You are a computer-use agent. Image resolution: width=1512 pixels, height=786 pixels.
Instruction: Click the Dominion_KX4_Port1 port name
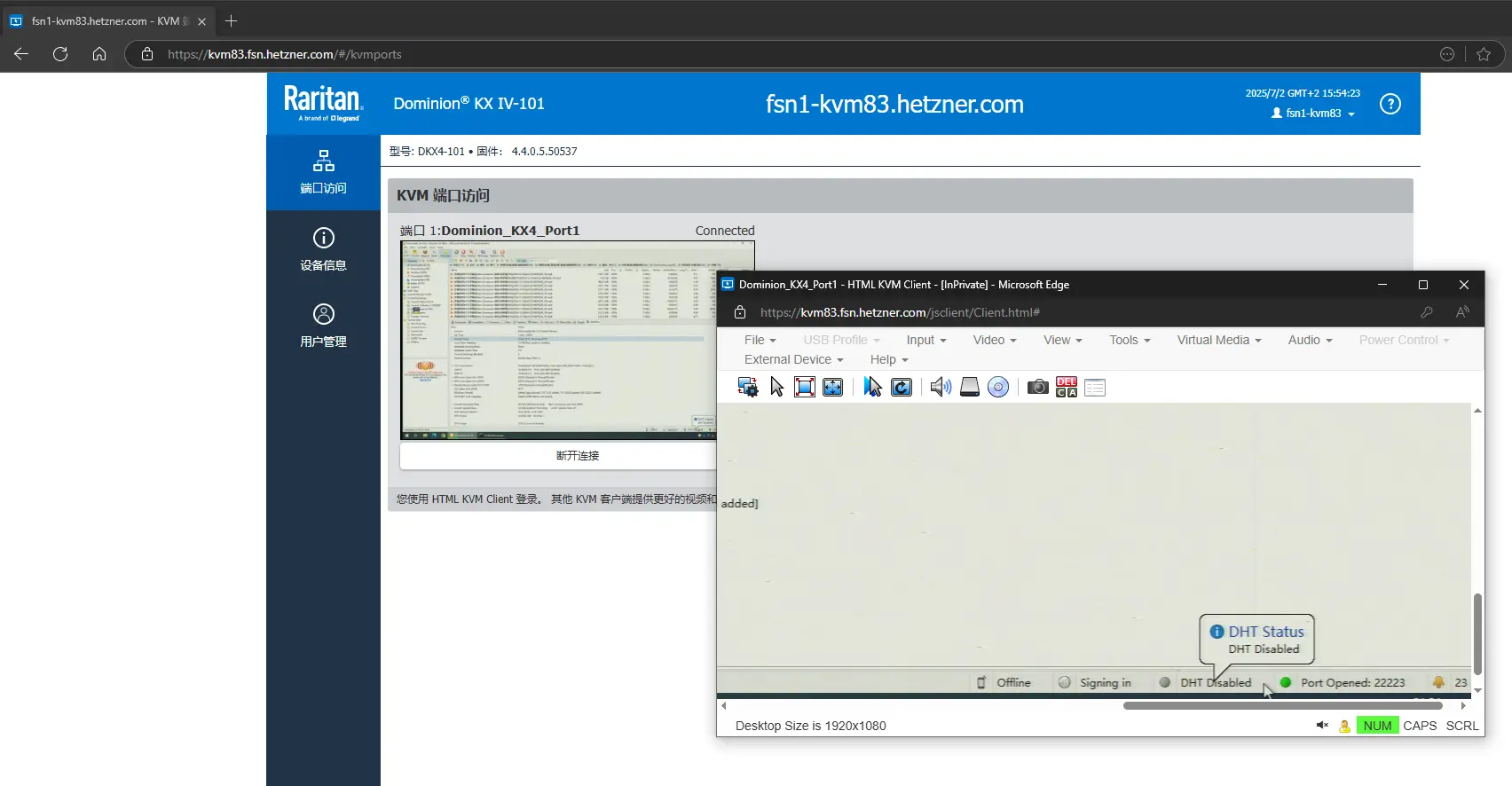[x=510, y=231]
